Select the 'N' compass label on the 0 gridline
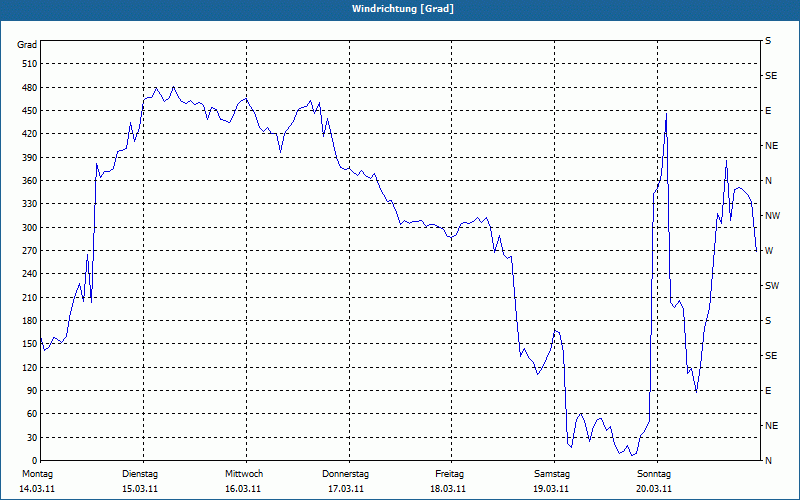 [768, 461]
